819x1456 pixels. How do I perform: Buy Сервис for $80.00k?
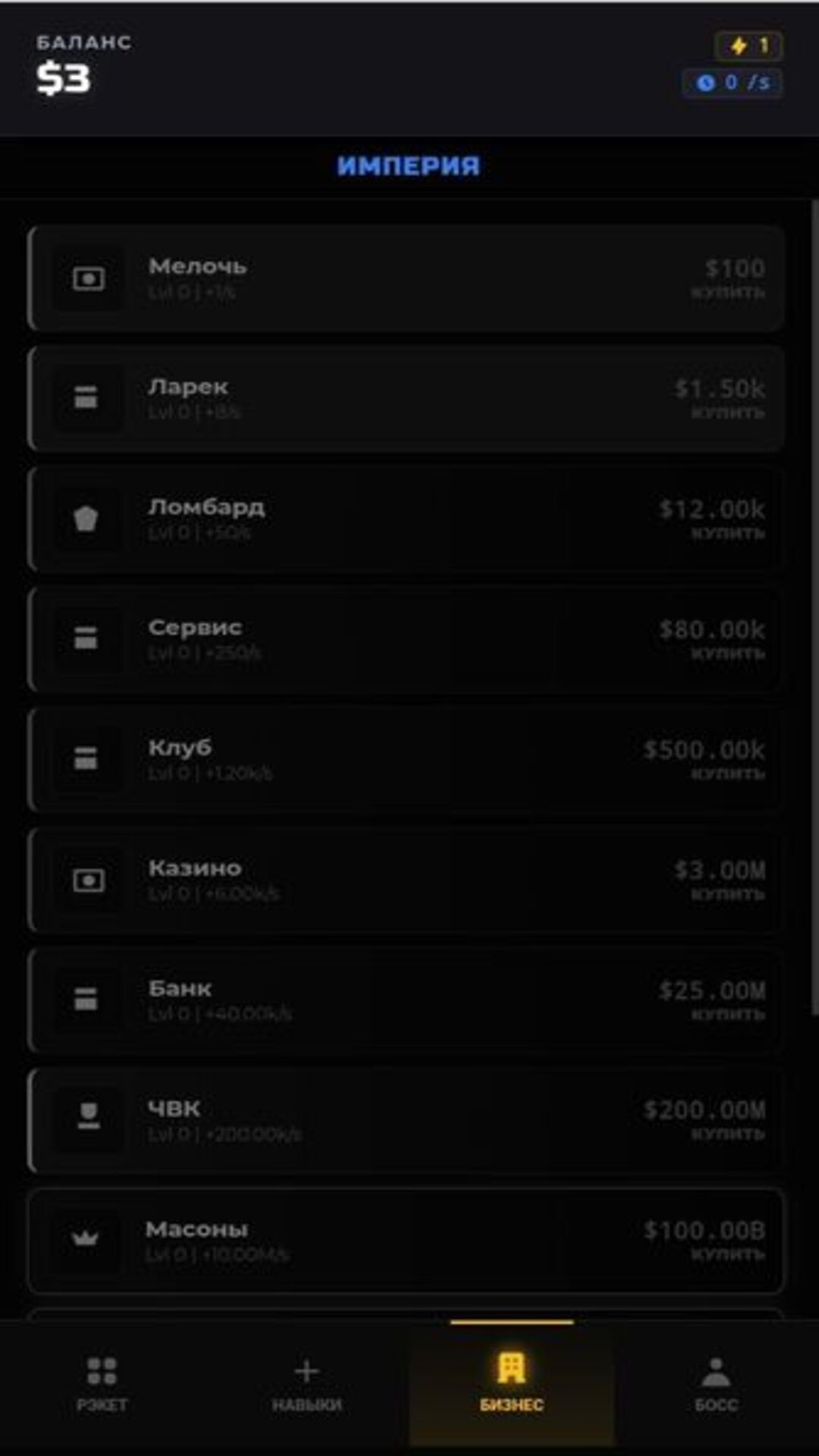point(713,639)
